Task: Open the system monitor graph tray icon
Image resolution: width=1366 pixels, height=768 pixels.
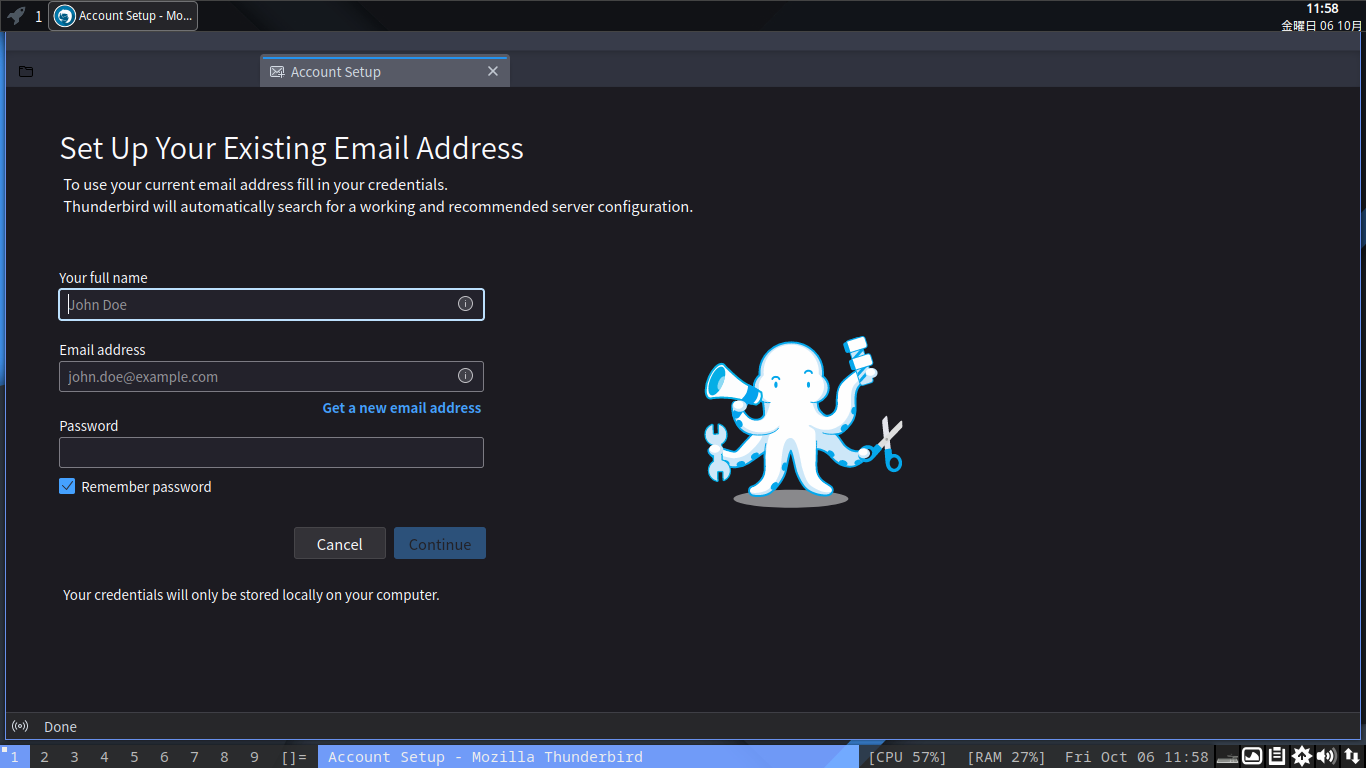Action: click(x=1252, y=757)
